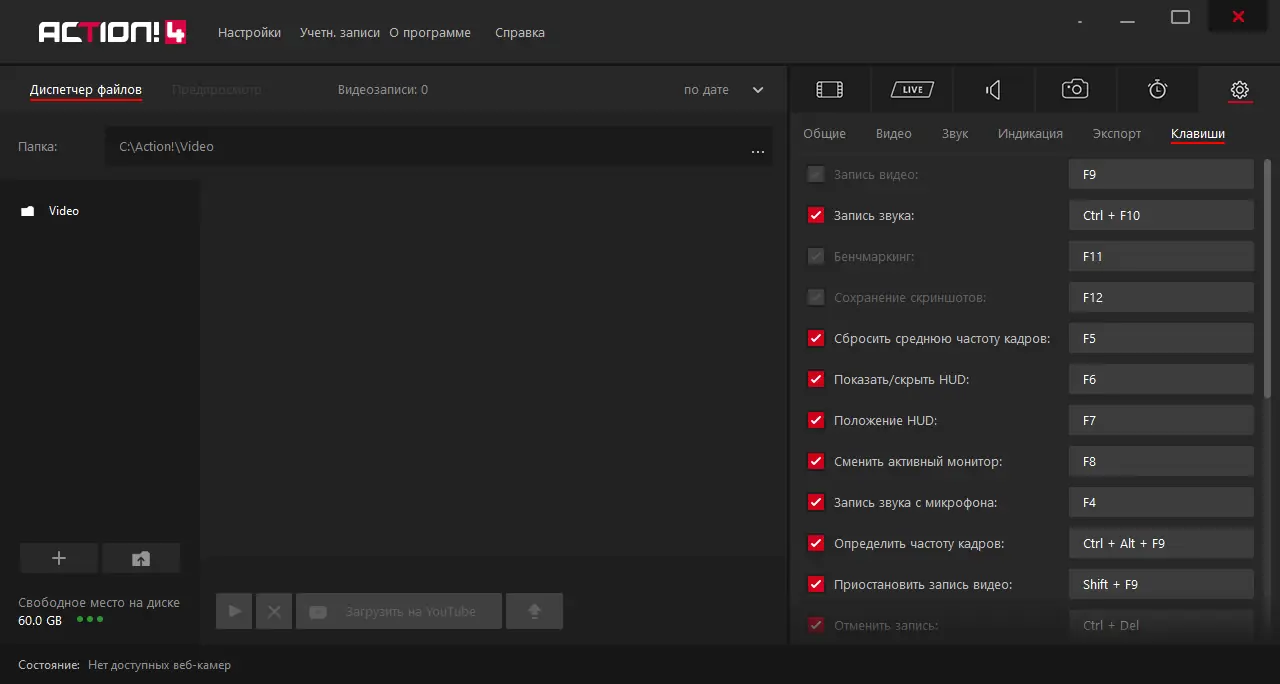Click the Shift + F9 hotkey field
Image resolution: width=1280 pixels, height=684 pixels.
[1161, 584]
